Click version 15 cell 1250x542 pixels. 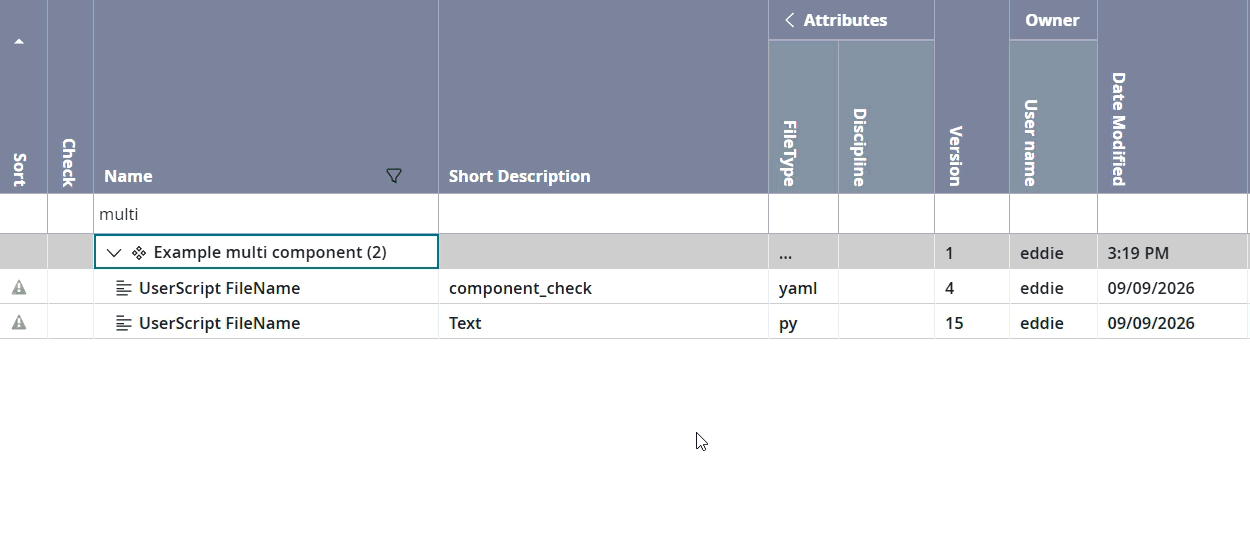(972, 323)
